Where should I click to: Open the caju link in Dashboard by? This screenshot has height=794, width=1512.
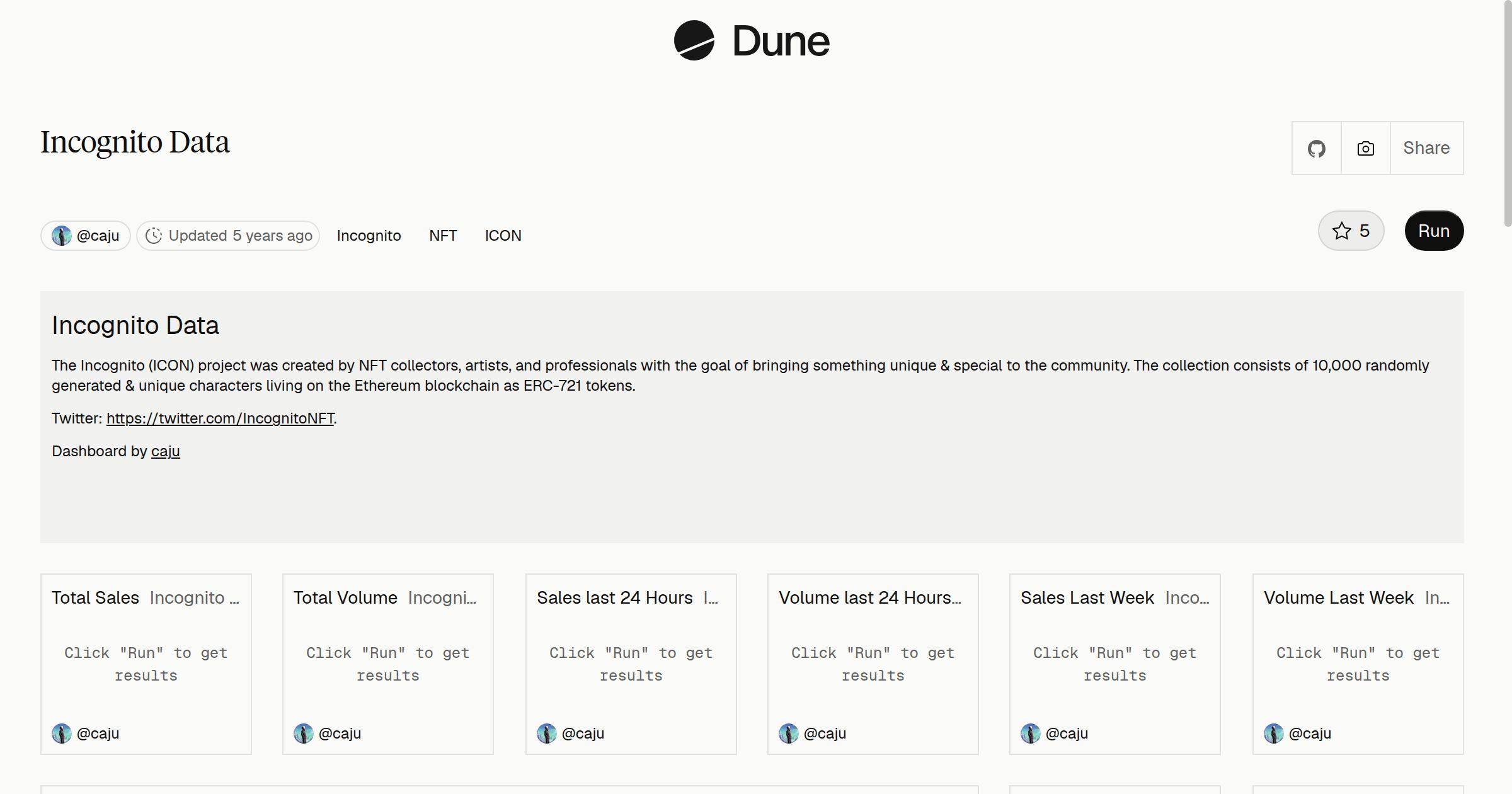166,451
